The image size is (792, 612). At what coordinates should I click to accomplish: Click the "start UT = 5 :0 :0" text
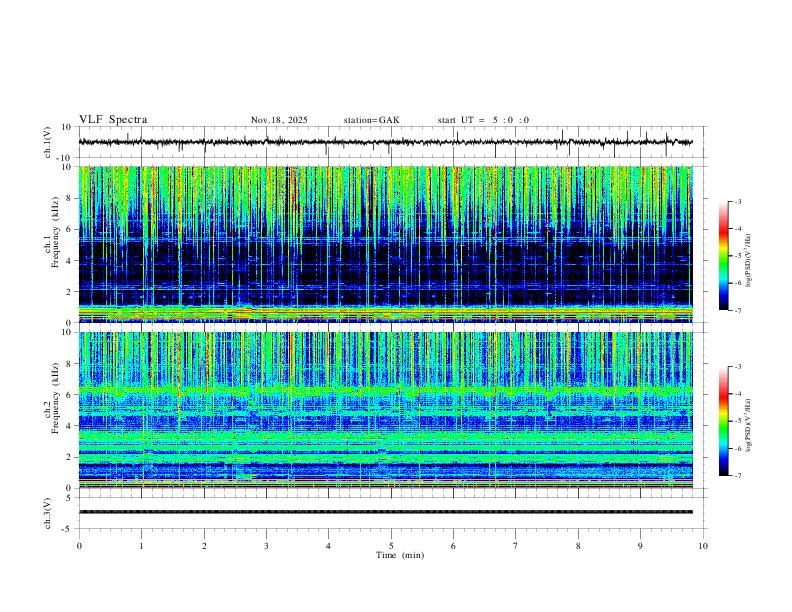click(483, 120)
